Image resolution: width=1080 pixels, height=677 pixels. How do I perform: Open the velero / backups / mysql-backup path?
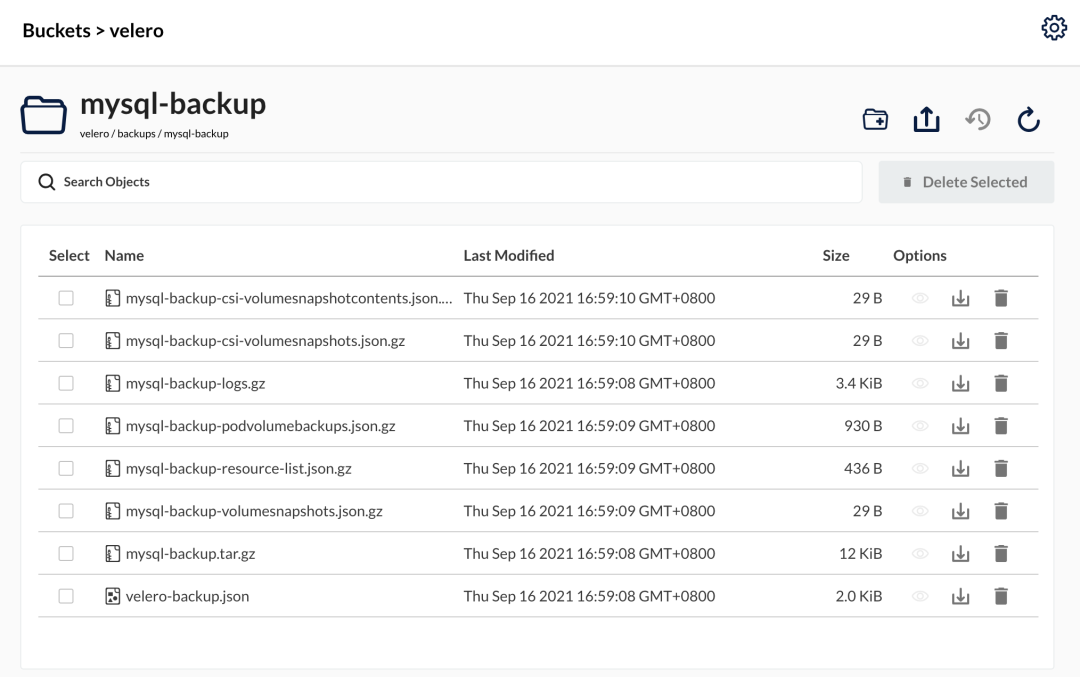154,134
